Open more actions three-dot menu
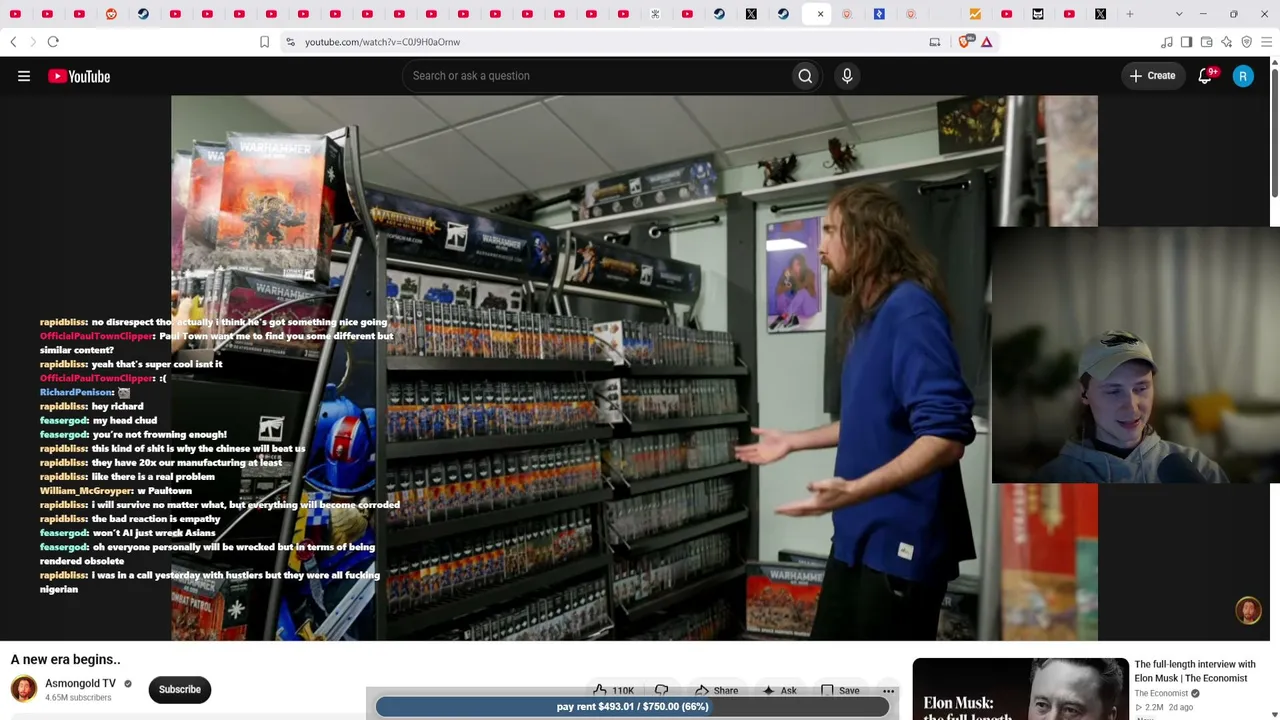The width and height of the screenshot is (1280, 720). pos(888,691)
